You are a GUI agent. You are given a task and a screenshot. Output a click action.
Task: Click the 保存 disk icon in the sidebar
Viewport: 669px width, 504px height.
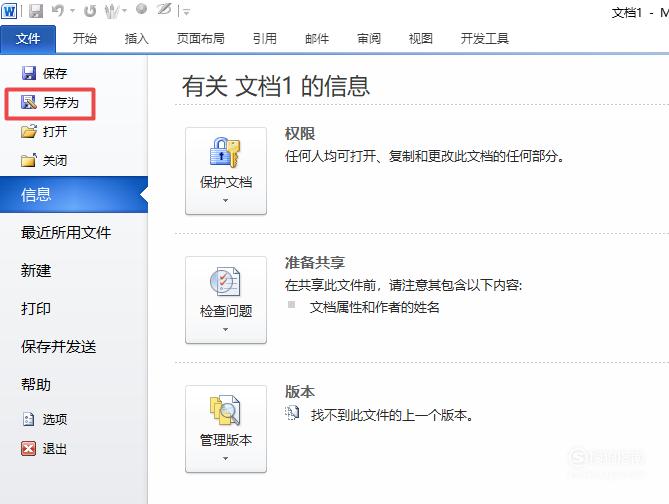pos(29,73)
